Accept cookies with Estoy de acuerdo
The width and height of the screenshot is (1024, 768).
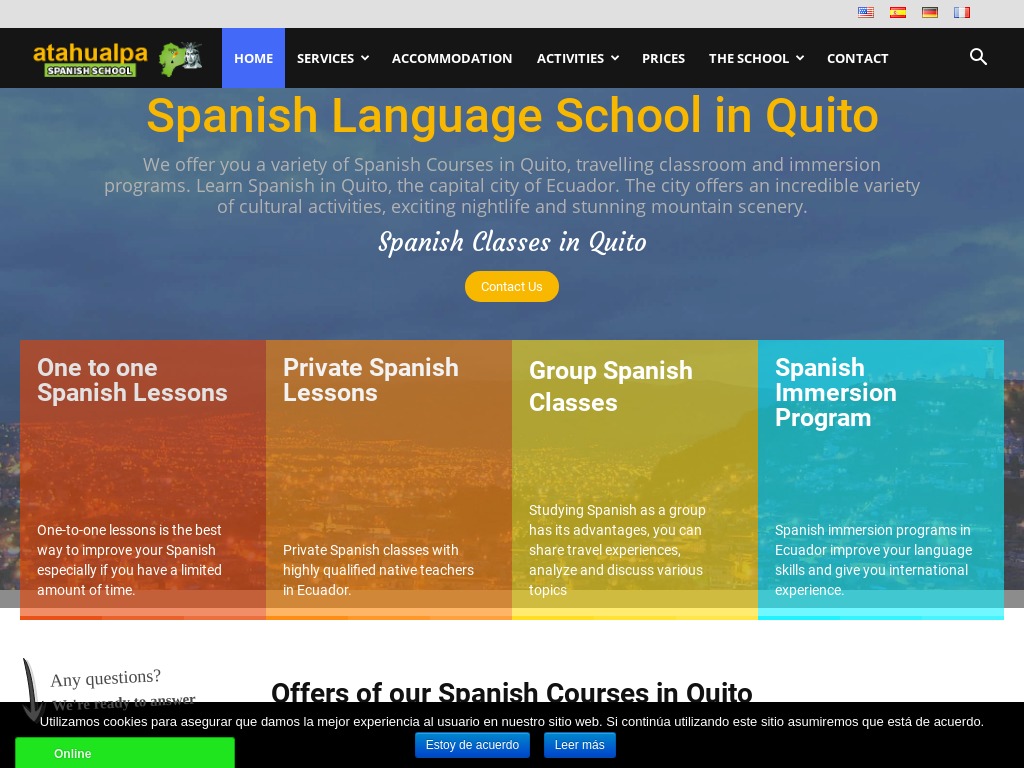[x=472, y=745]
